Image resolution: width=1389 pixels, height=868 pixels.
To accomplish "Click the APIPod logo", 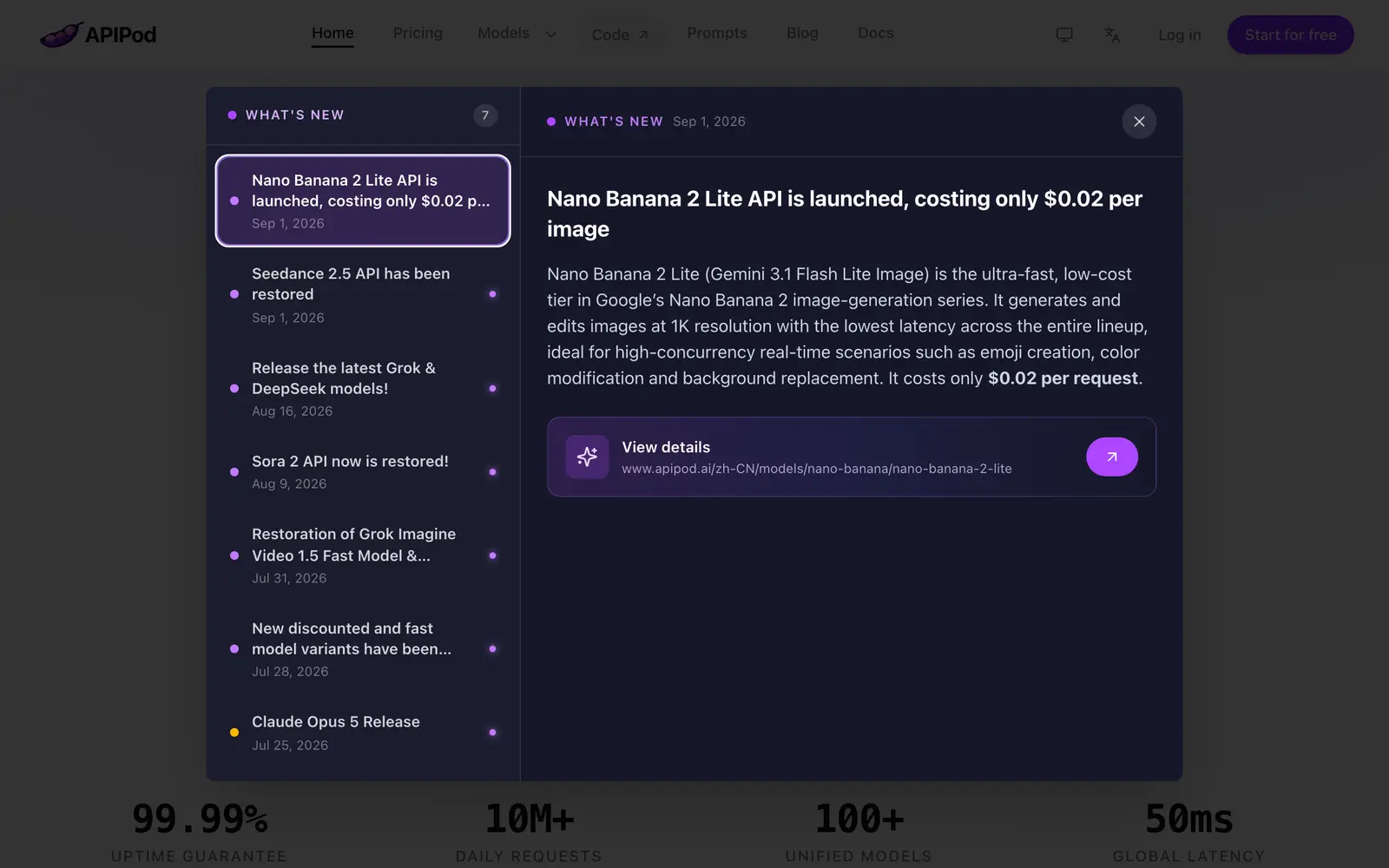I will coord(98,35).
